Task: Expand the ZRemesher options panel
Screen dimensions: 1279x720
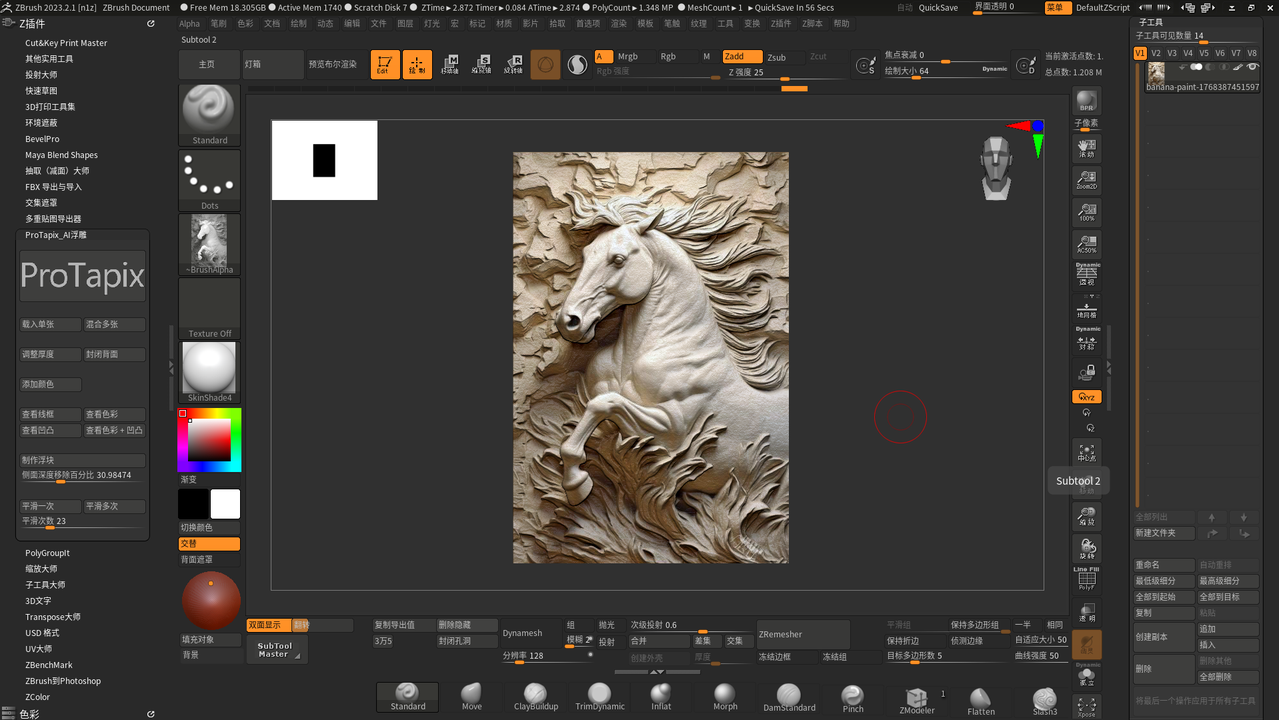Action: [802, 633]
